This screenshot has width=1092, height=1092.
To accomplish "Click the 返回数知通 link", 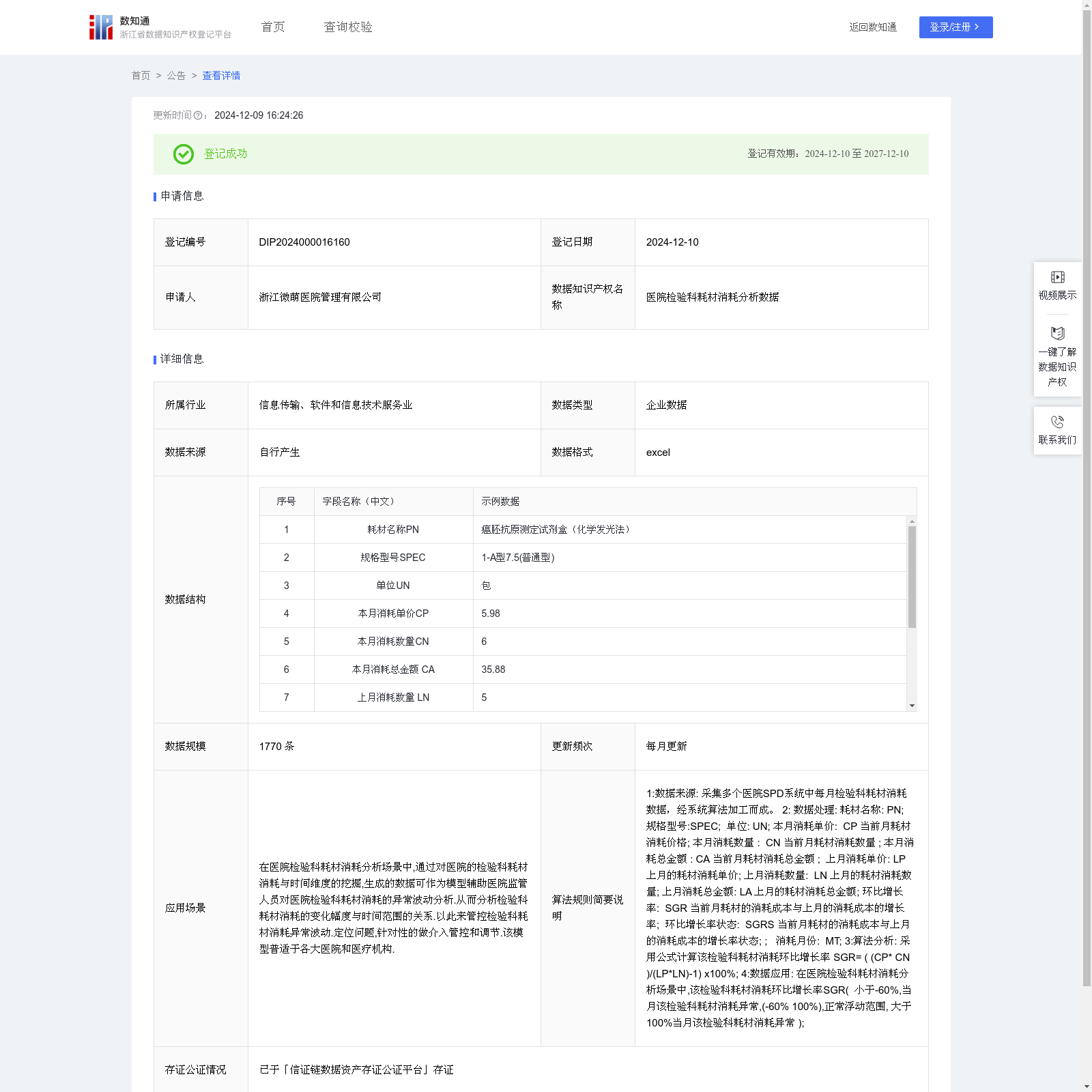I will click(872, 27).
